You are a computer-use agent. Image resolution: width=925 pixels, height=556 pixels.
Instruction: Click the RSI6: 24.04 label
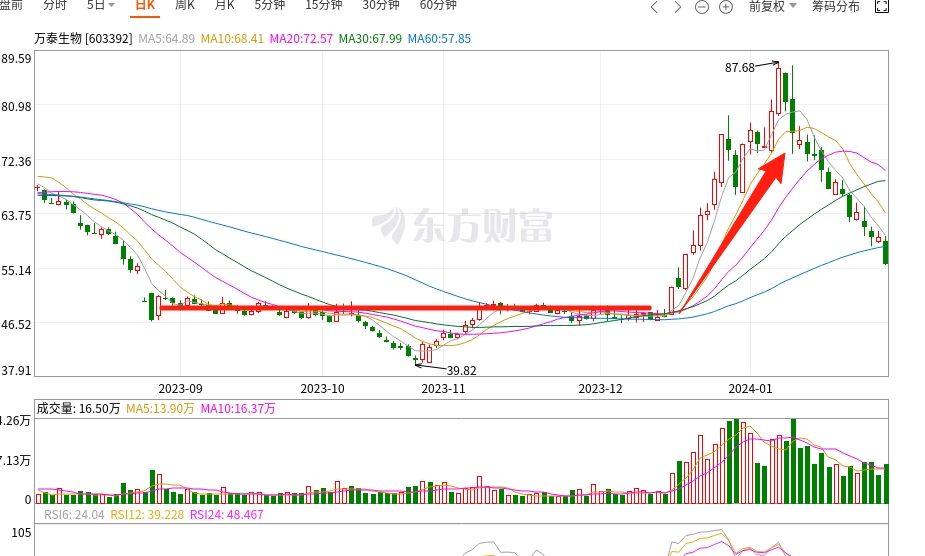74,515
